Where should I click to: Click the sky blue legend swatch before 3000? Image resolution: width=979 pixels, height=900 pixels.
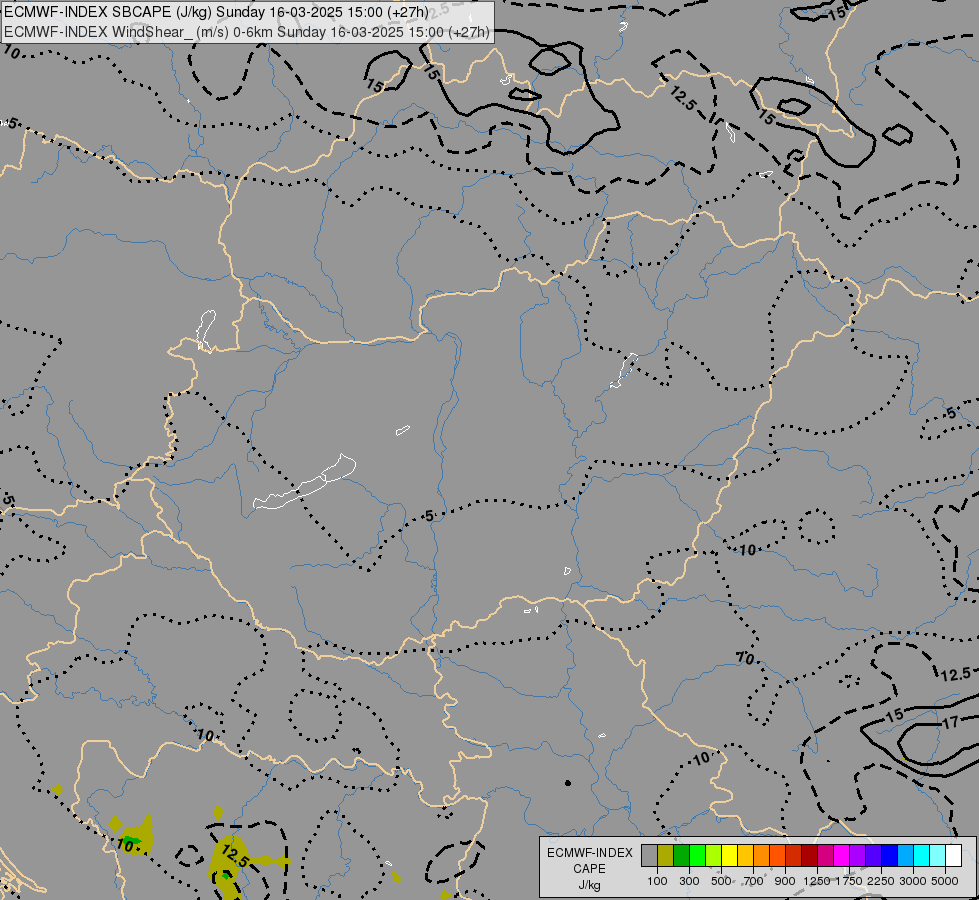[x=906, y=856]
